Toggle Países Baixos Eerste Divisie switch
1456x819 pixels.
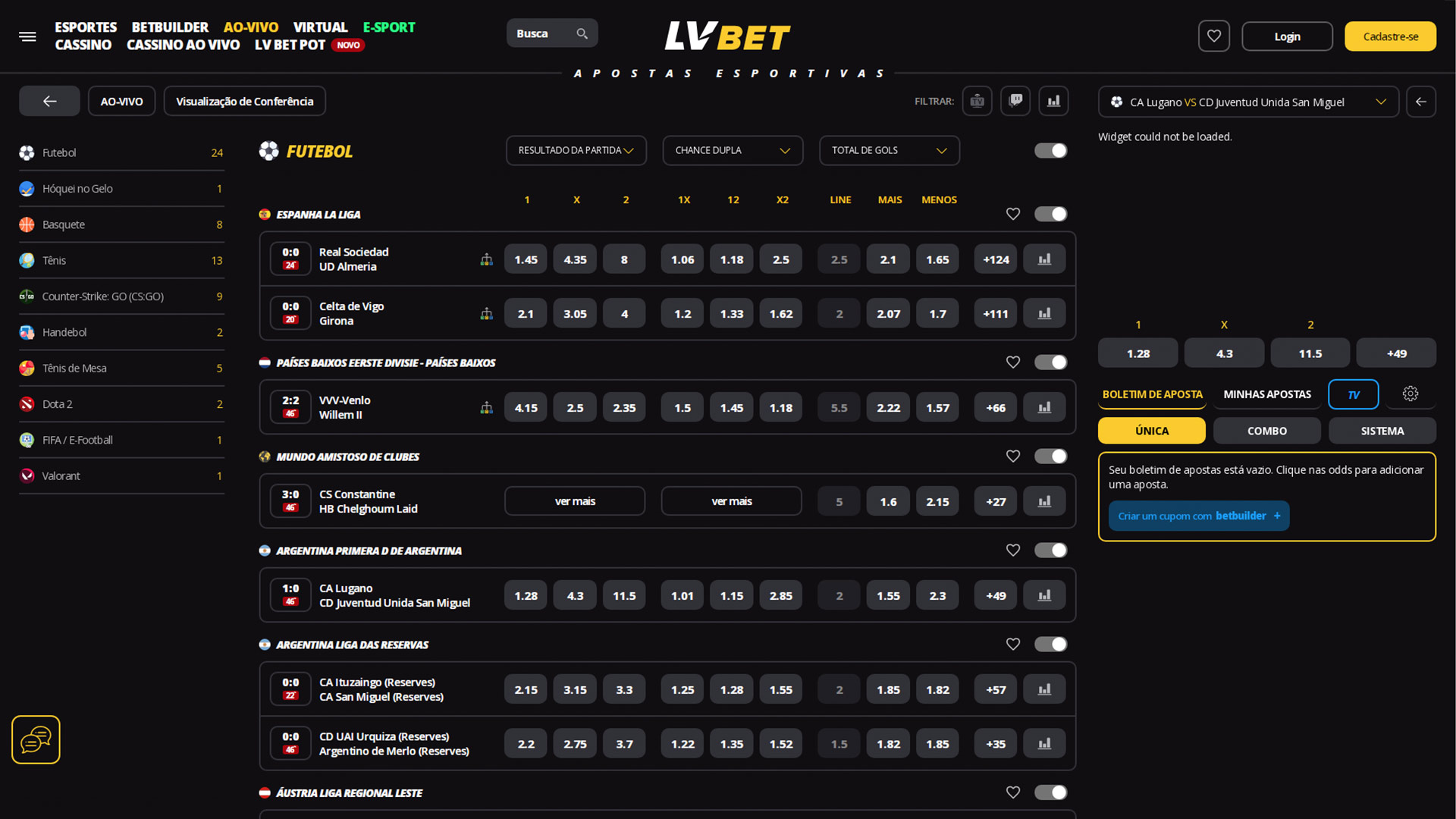click(x=1050, y=362)
